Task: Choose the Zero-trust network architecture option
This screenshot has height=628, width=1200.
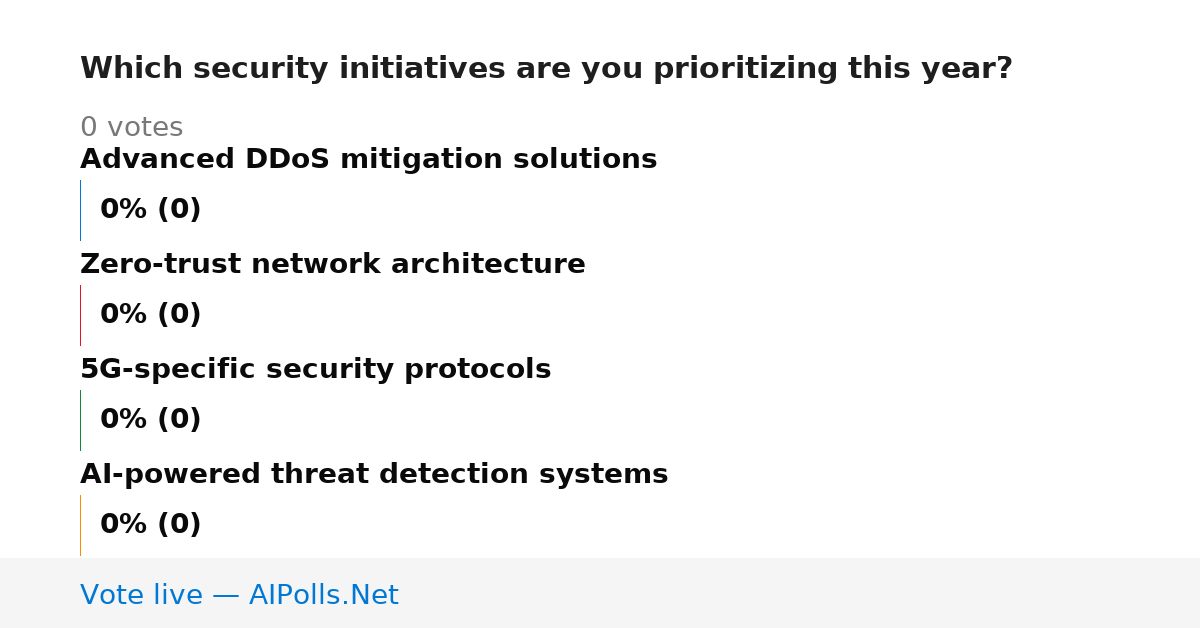Action: (332, 265)
